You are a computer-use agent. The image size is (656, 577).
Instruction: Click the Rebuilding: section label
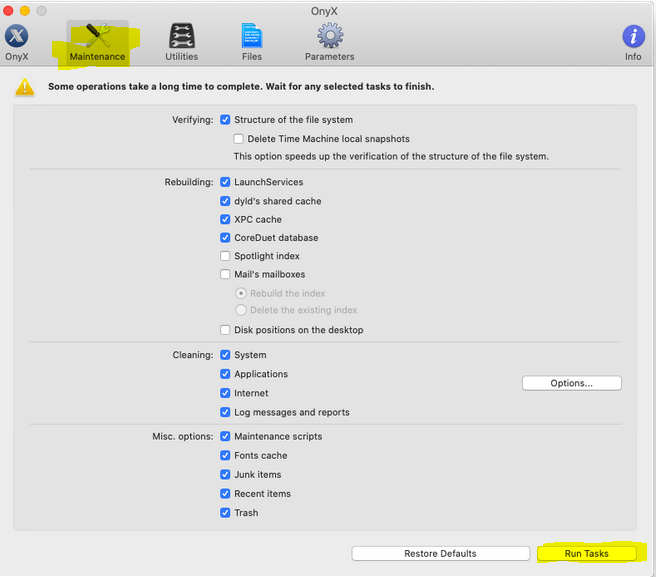pos(189,182)
